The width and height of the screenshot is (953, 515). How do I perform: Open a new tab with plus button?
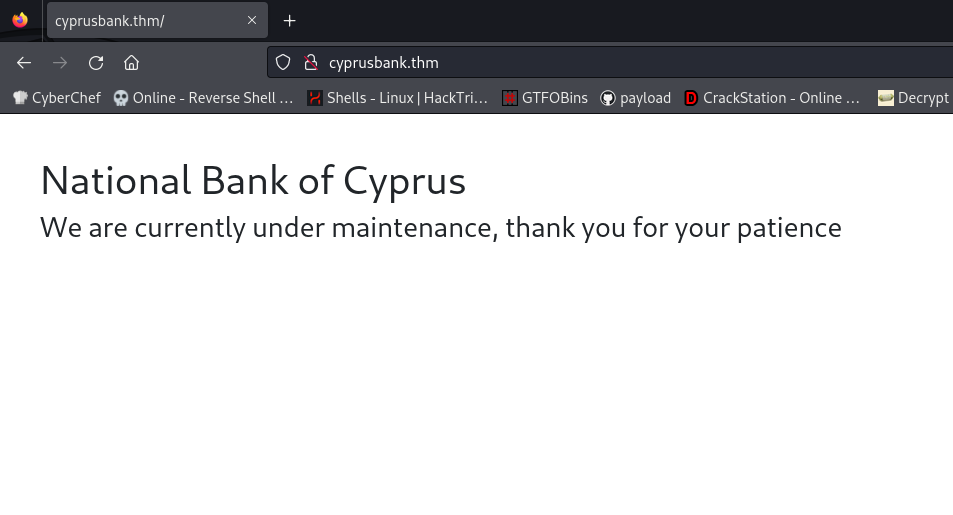289,21
